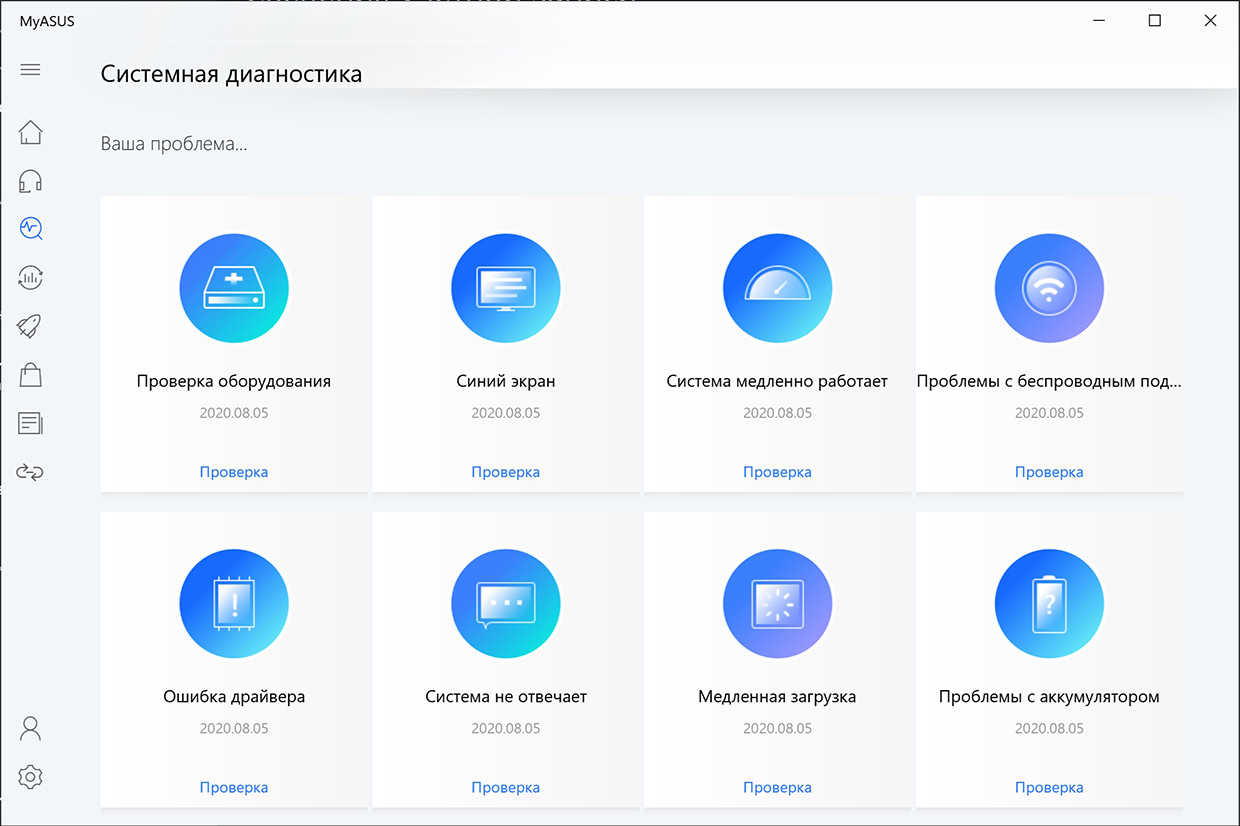
Task: Select the Система не отвечает card icon
Action: click(x=505, y=604)
